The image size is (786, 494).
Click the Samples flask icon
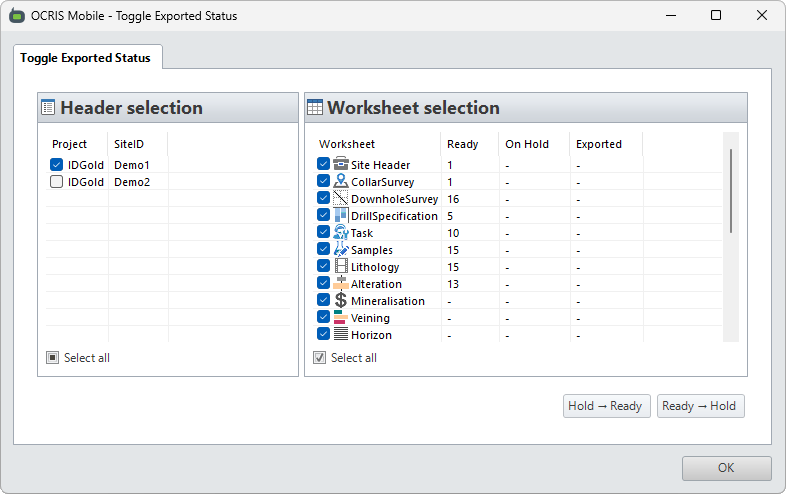(x=341, y=249)
